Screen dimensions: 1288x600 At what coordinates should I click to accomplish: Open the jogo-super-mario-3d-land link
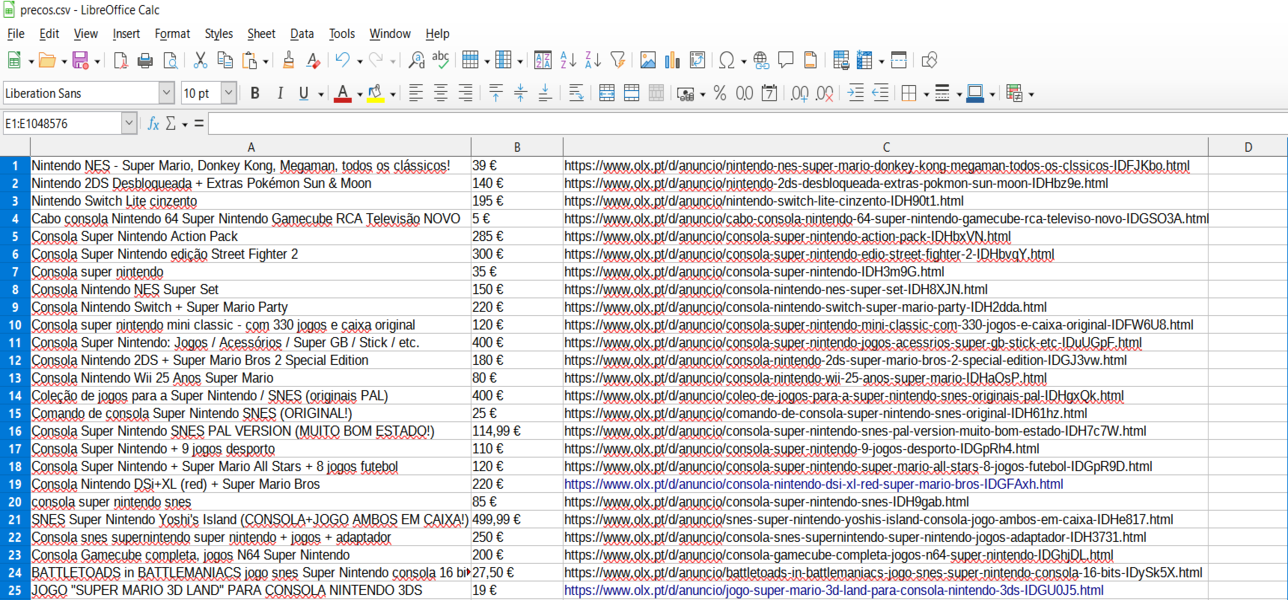coord(834,590)
